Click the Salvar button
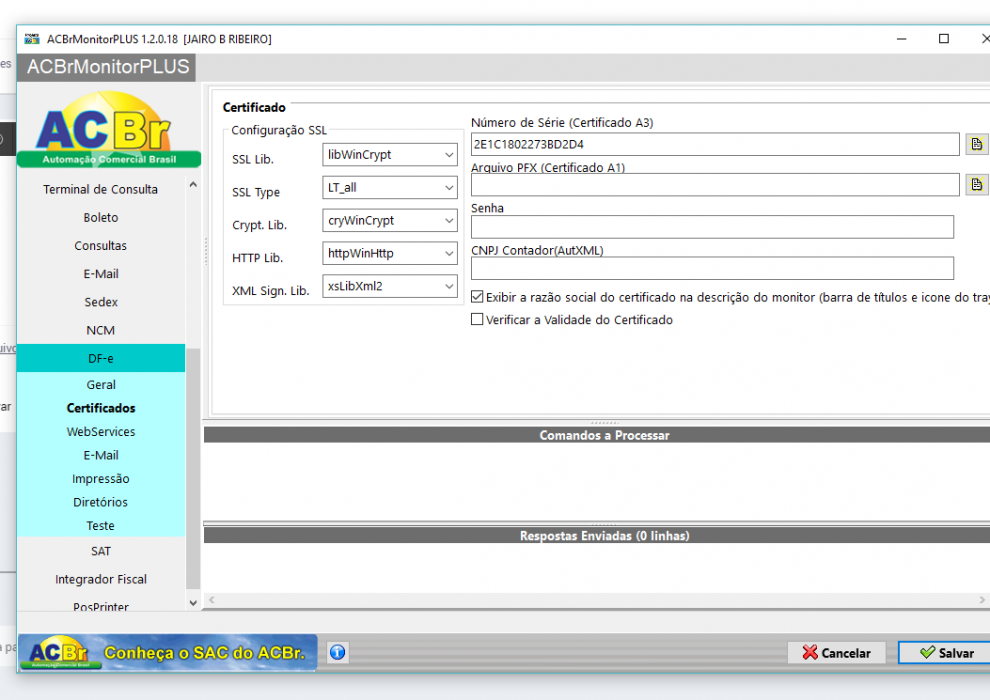This screenshot has height=700, width=990. click(946, 653)
